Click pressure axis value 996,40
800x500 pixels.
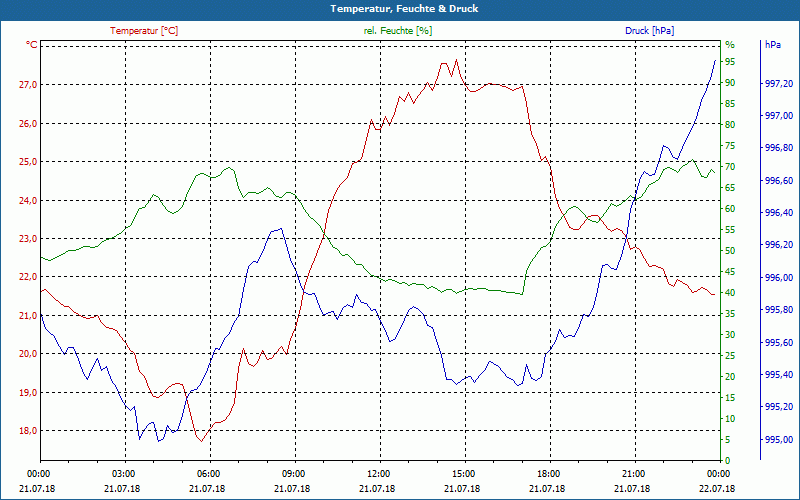(780, 213)
